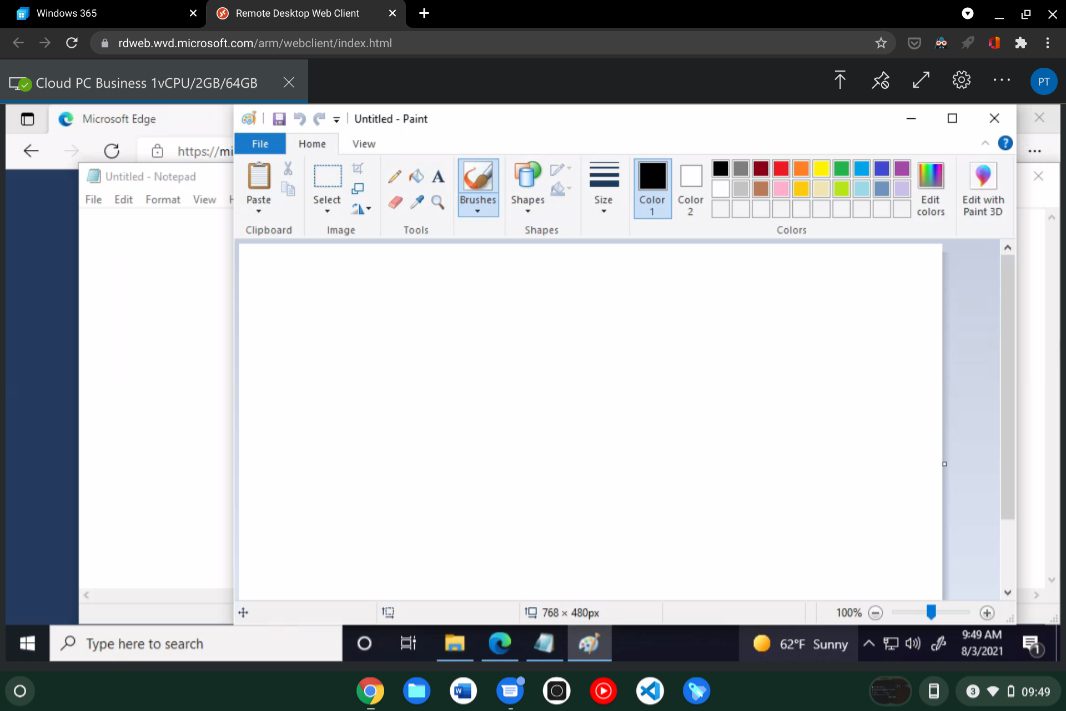Screen dimensions: 1066x711
Task: Click the Undo arrow in the title bar
Action: point(299,119)
